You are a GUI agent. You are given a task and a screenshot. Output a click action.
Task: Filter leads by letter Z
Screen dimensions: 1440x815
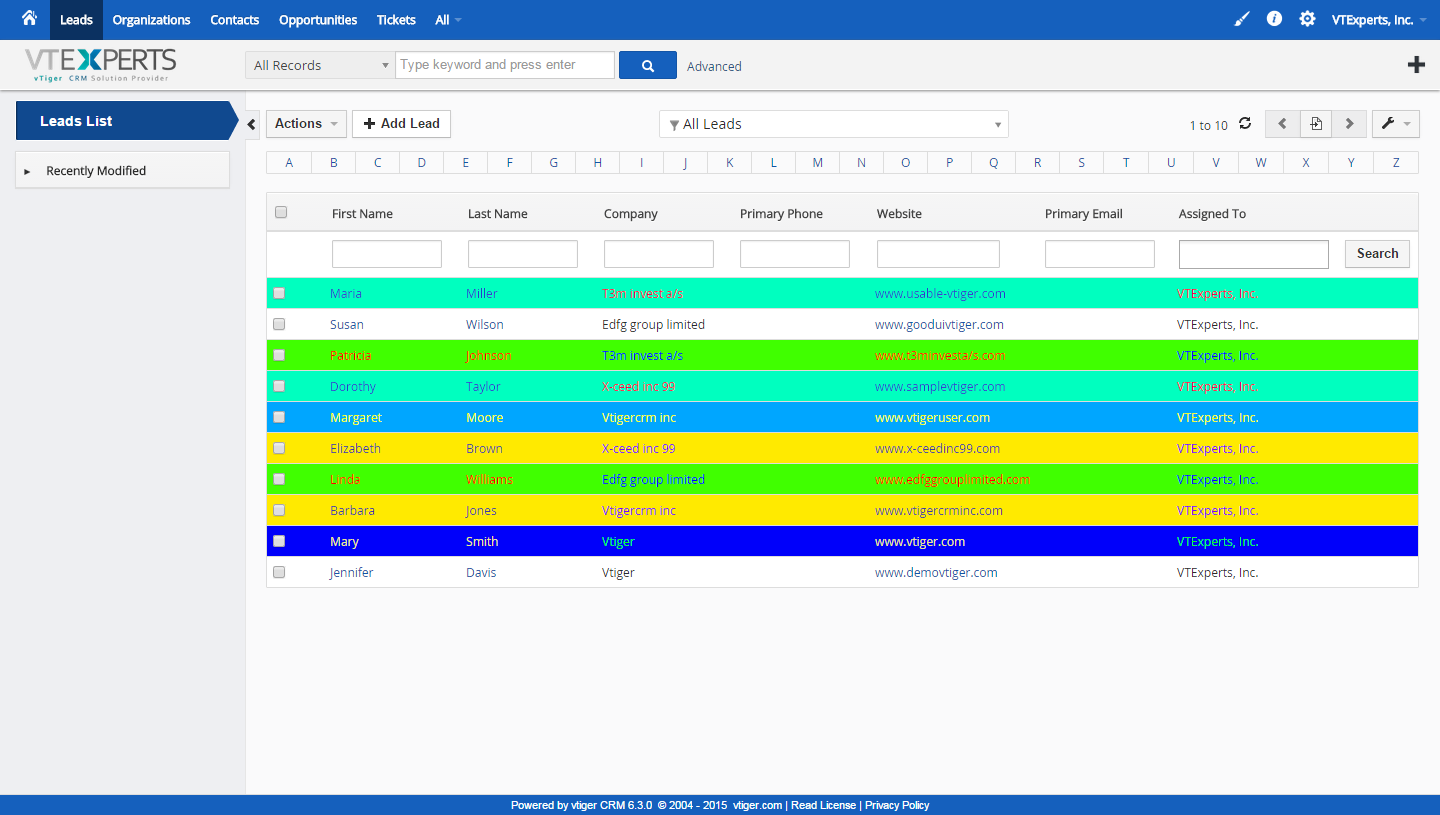[x=1396, y=162]
